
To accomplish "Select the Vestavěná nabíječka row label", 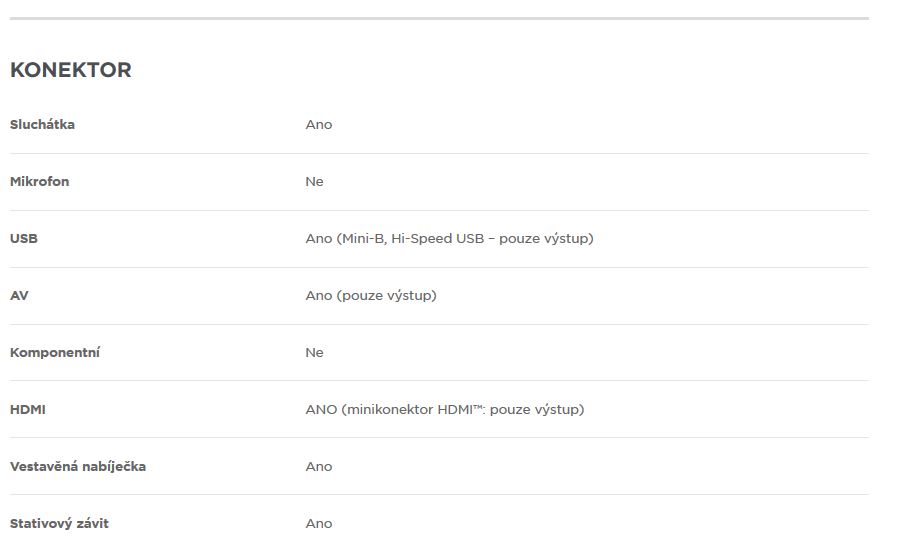I will 78,466.
